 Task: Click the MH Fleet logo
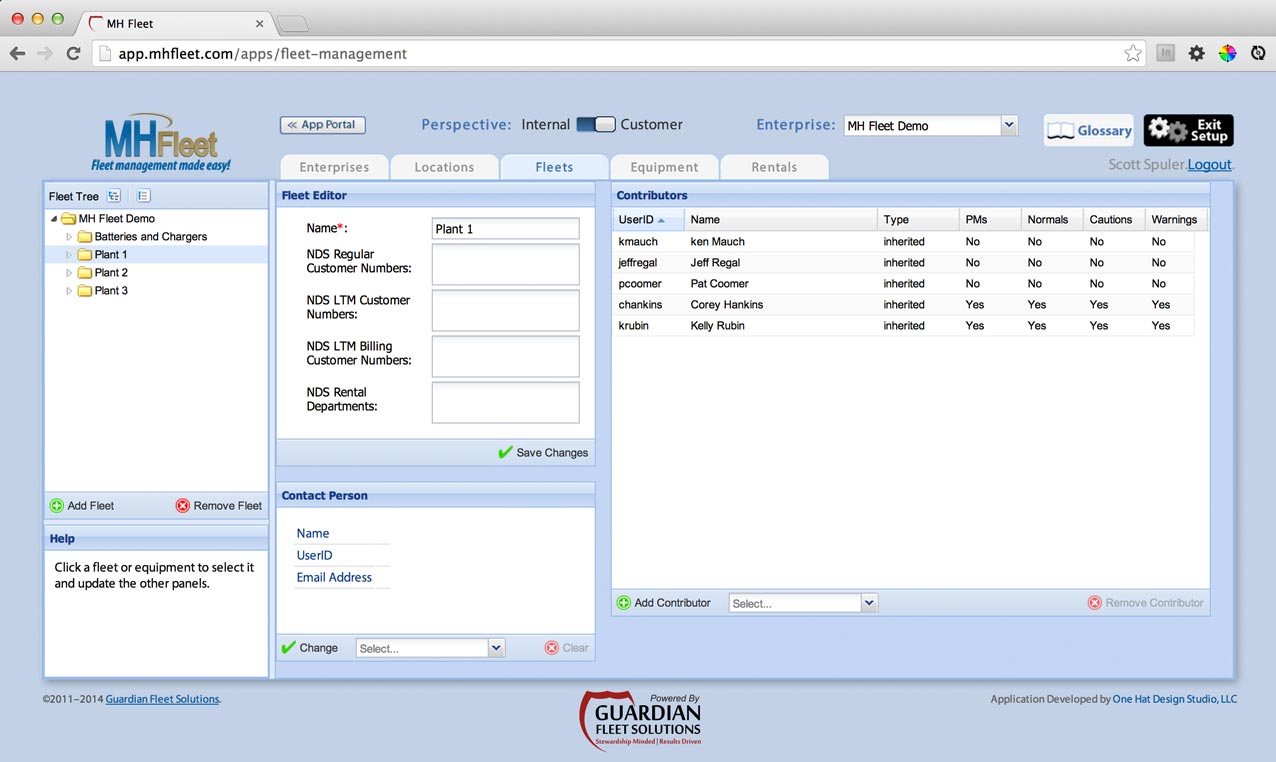click(x=161, y=142)
